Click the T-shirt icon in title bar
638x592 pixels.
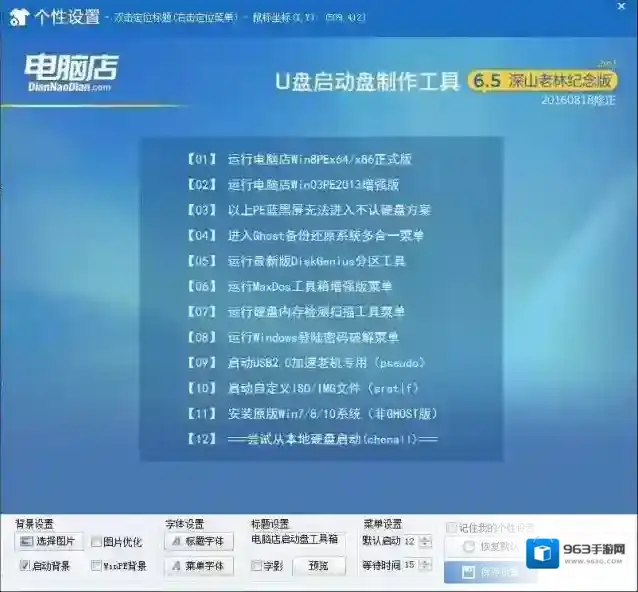[x=17, y=15]
